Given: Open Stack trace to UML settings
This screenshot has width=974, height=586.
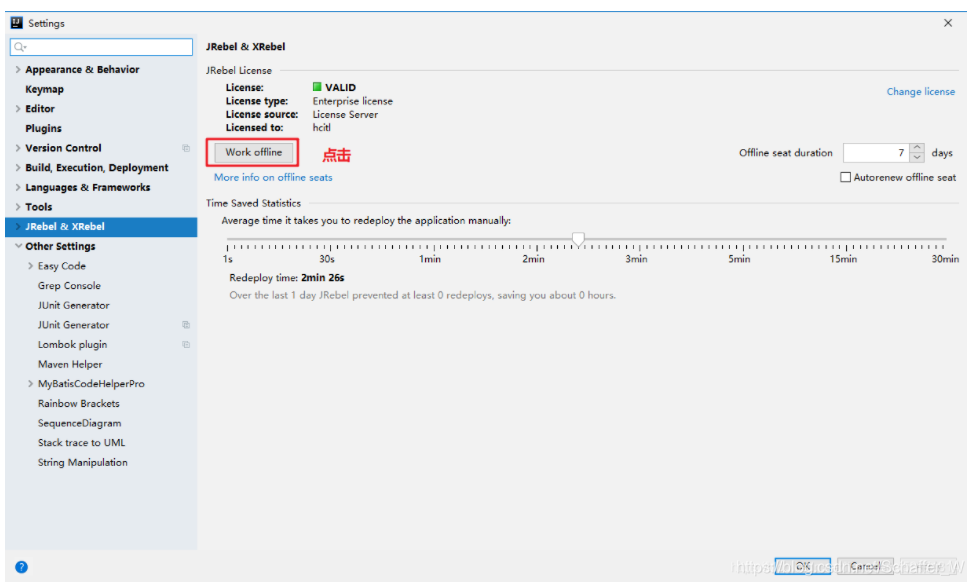Looking at the screenshot, I should [x=81, y=442].
